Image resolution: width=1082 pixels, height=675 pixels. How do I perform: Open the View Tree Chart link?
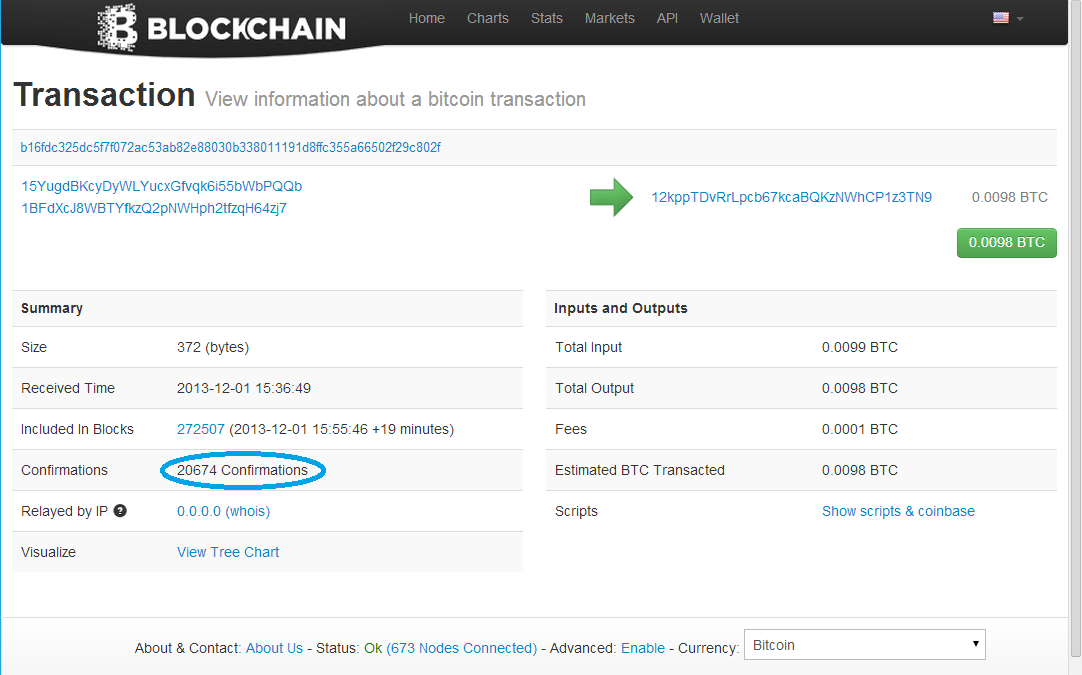pyautogui.click(x=228, y=552)
